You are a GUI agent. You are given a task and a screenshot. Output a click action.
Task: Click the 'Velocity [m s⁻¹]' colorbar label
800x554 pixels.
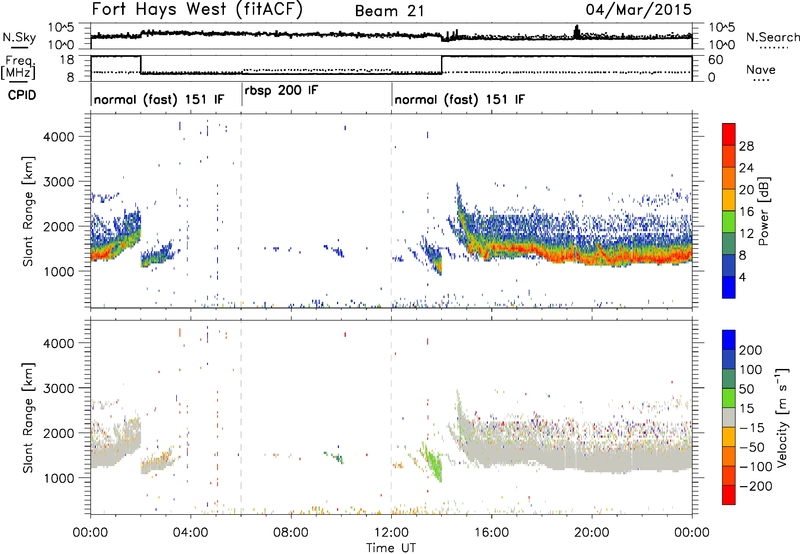[781, 417]
